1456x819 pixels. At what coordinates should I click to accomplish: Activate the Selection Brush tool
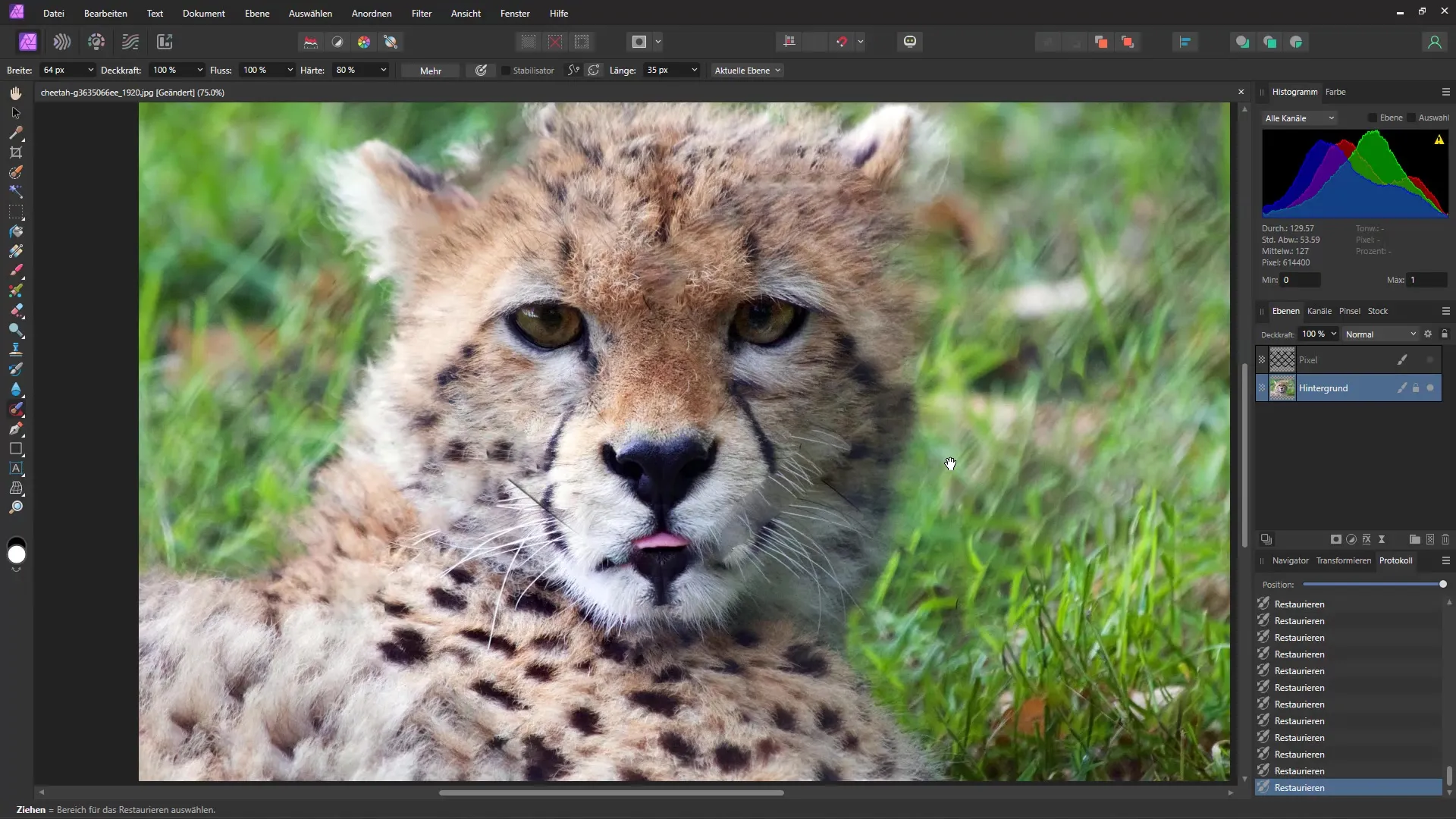[x=16, y=172]
